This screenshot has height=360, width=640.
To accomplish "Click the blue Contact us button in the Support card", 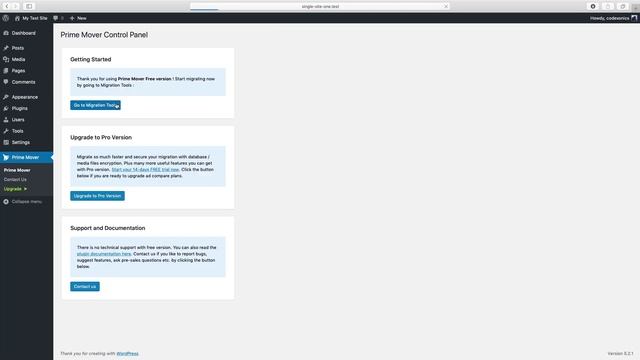I will pos(85,287).
